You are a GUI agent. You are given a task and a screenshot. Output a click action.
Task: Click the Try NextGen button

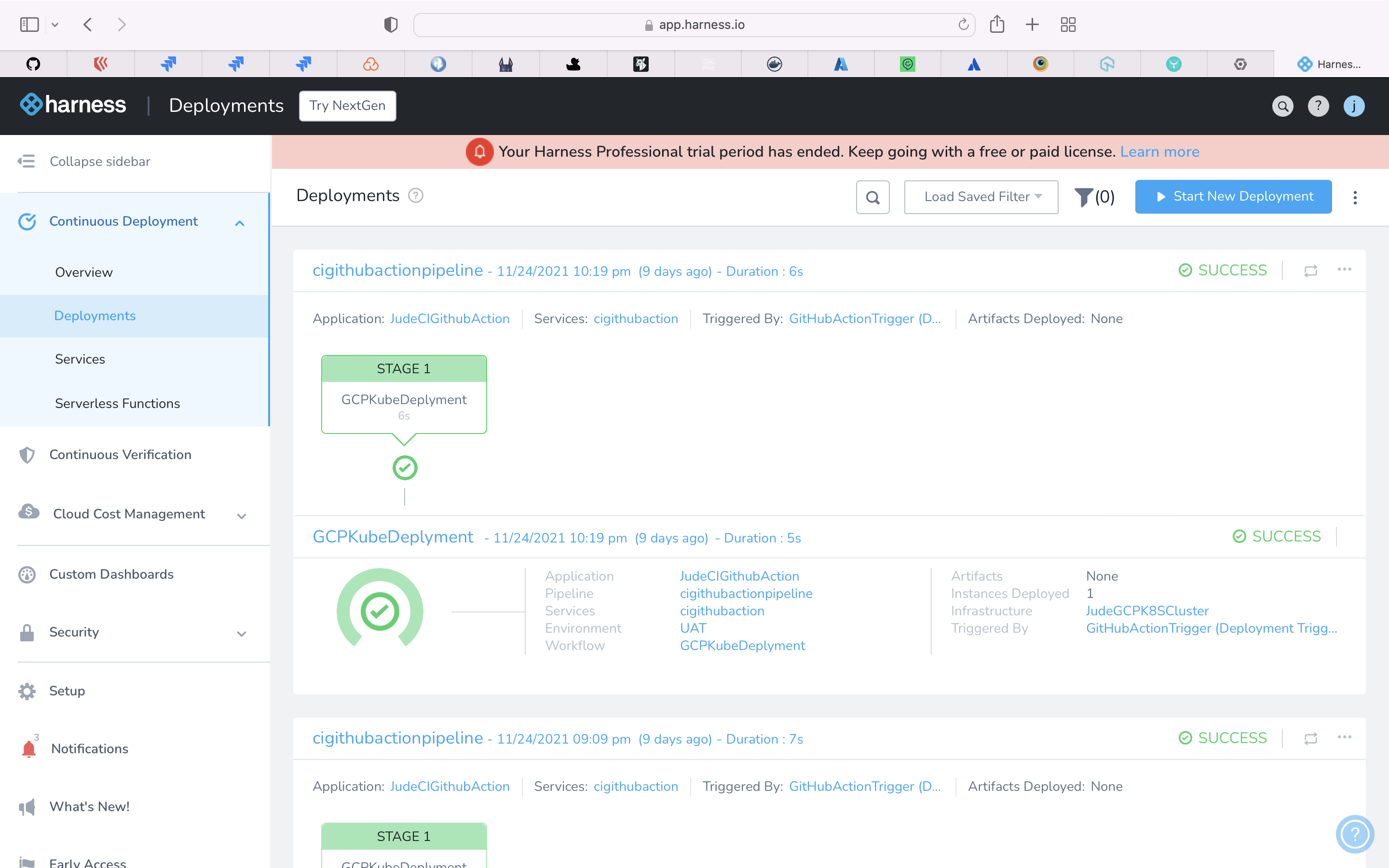coord(347,106)
